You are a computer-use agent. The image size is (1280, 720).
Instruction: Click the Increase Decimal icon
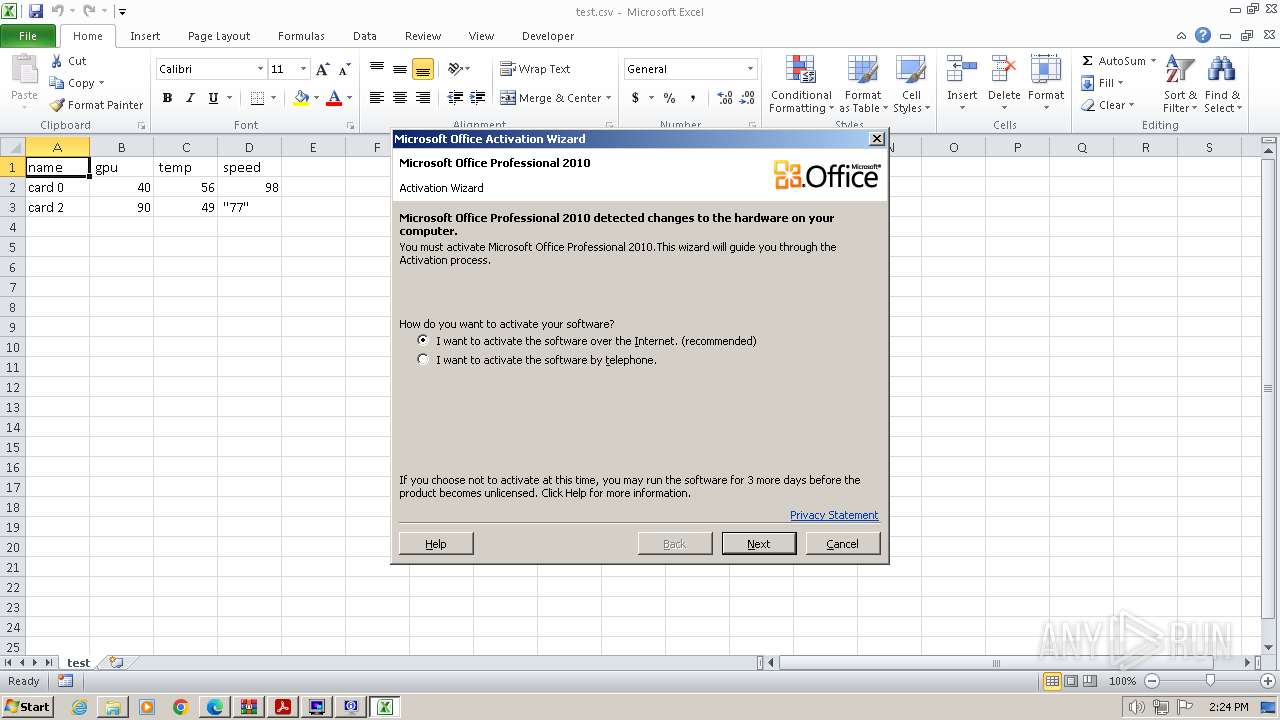coord(725,98)
